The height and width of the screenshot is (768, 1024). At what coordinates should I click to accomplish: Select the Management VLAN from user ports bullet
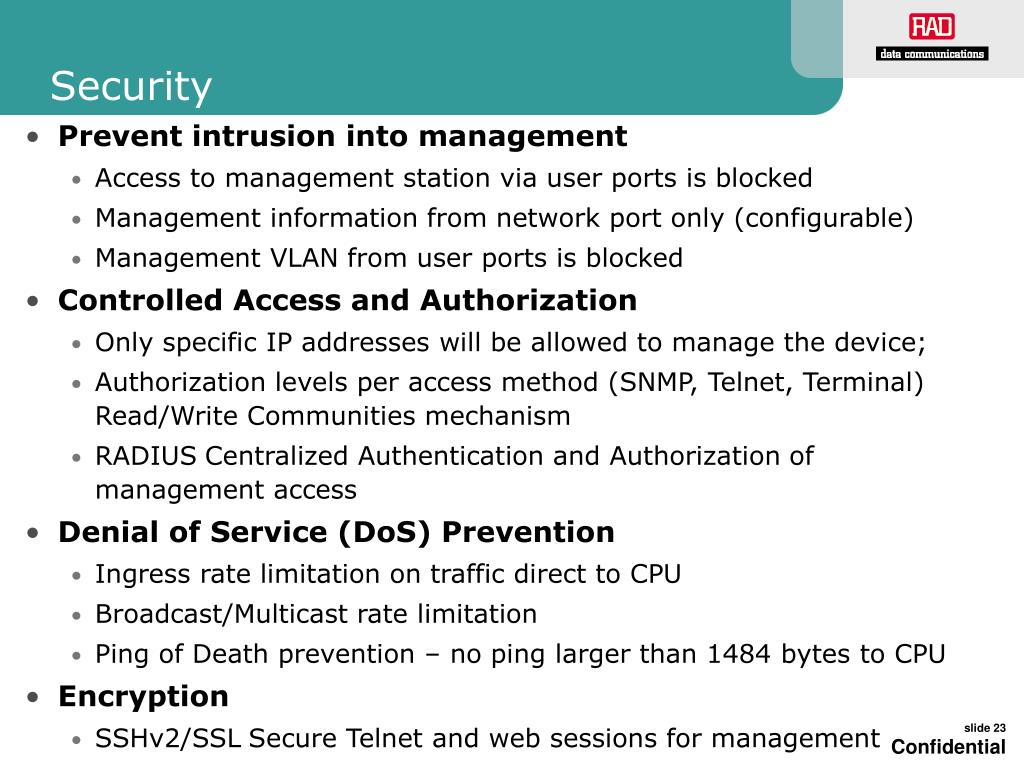[x=389, y=258]
